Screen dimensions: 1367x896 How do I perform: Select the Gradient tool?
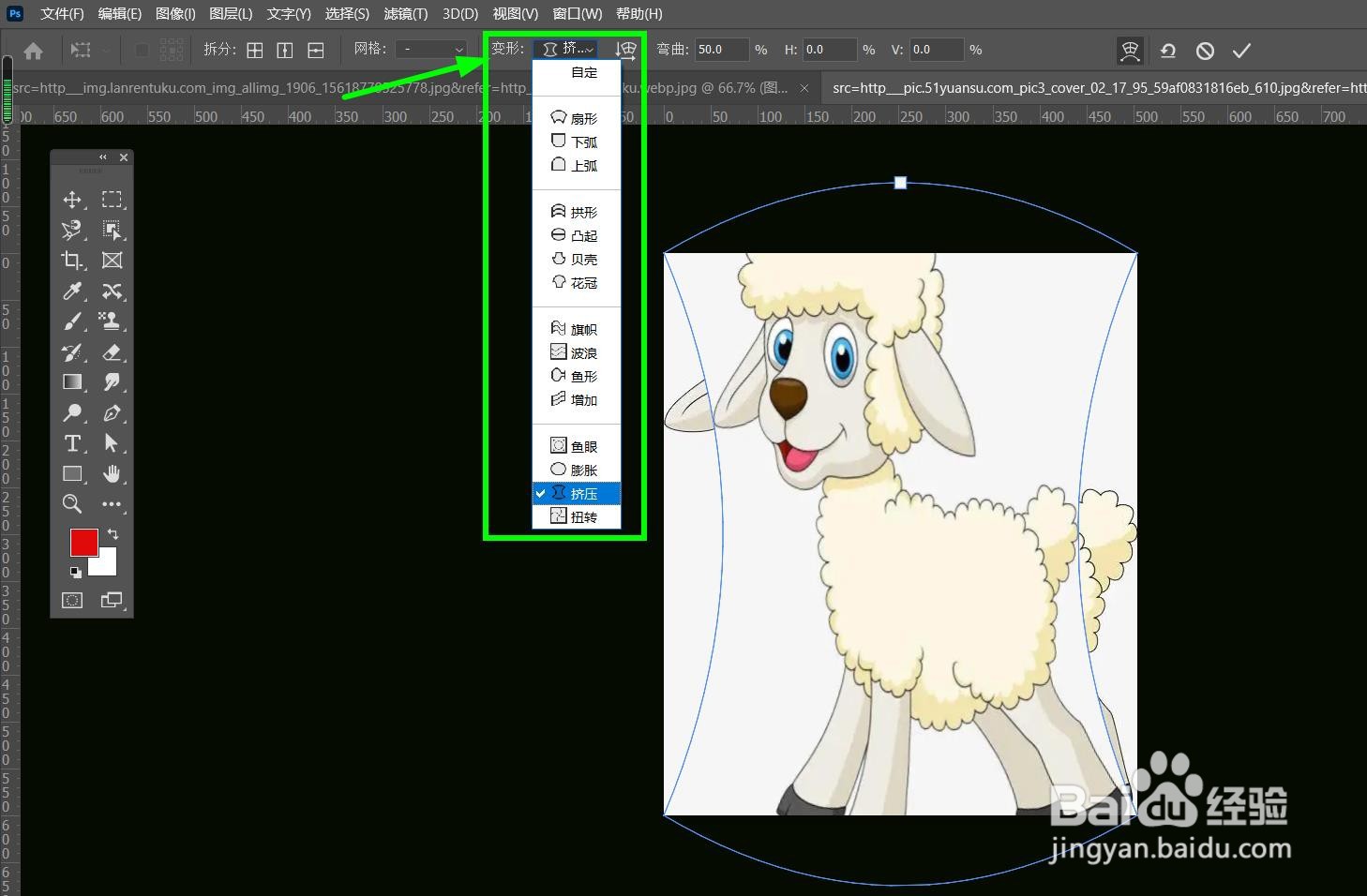point(71,382)
